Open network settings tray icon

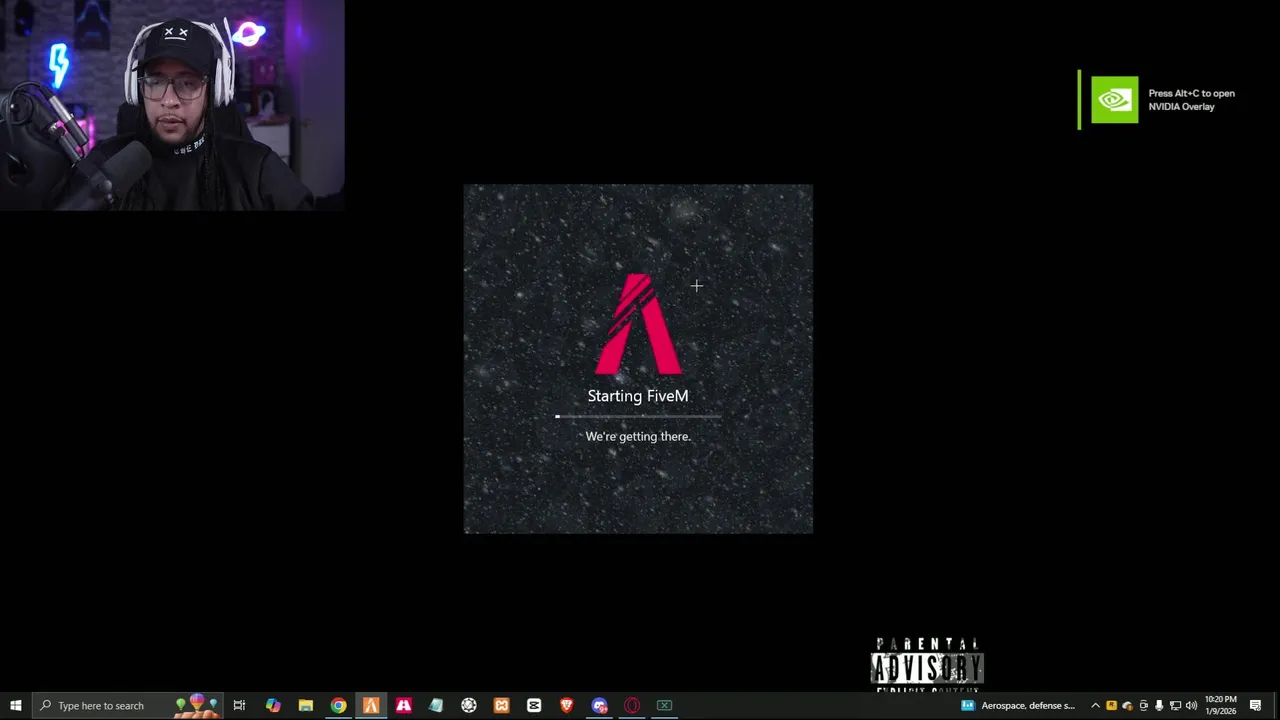pos(1175,705)
